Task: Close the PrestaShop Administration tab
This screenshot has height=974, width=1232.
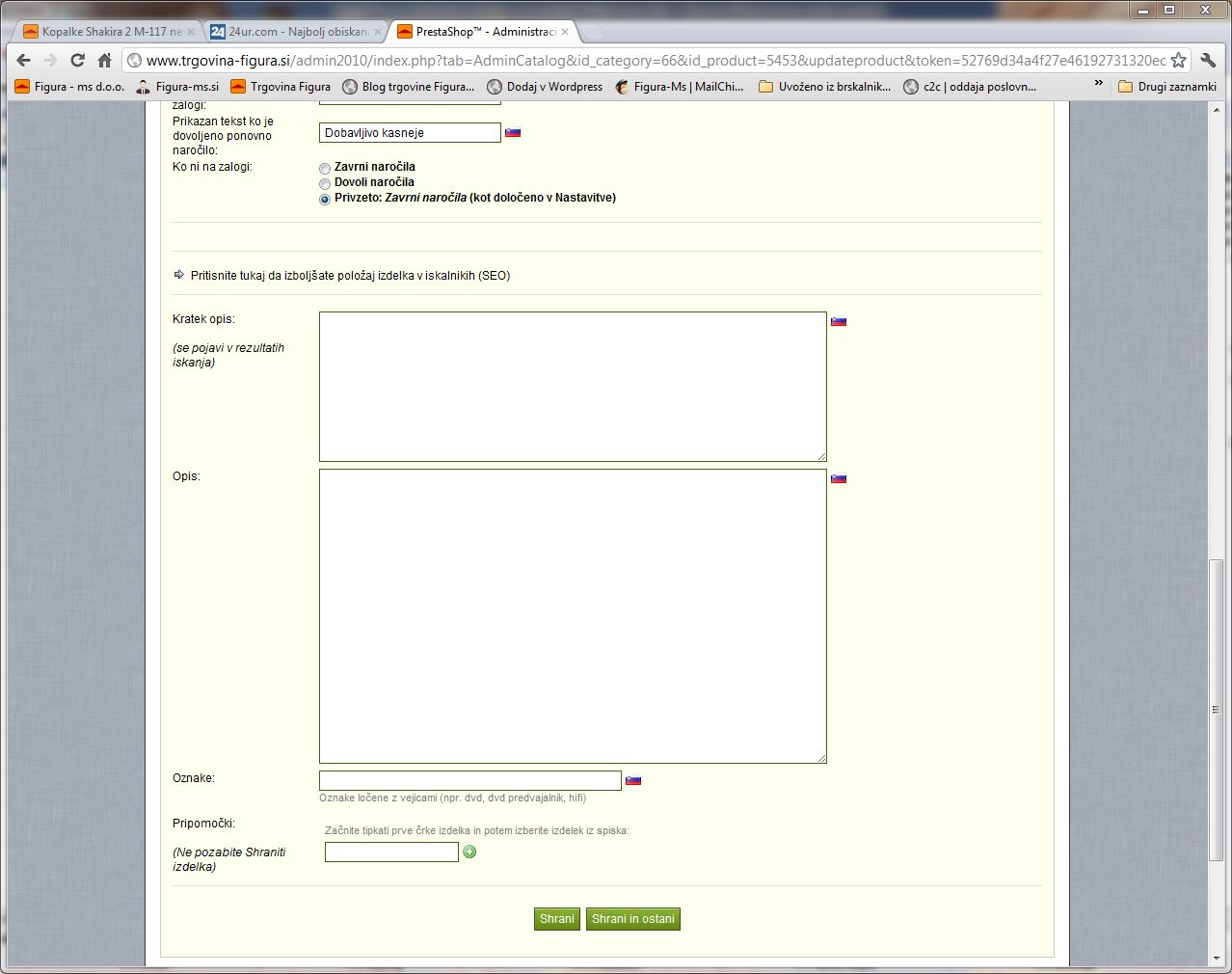Action: 564,32
